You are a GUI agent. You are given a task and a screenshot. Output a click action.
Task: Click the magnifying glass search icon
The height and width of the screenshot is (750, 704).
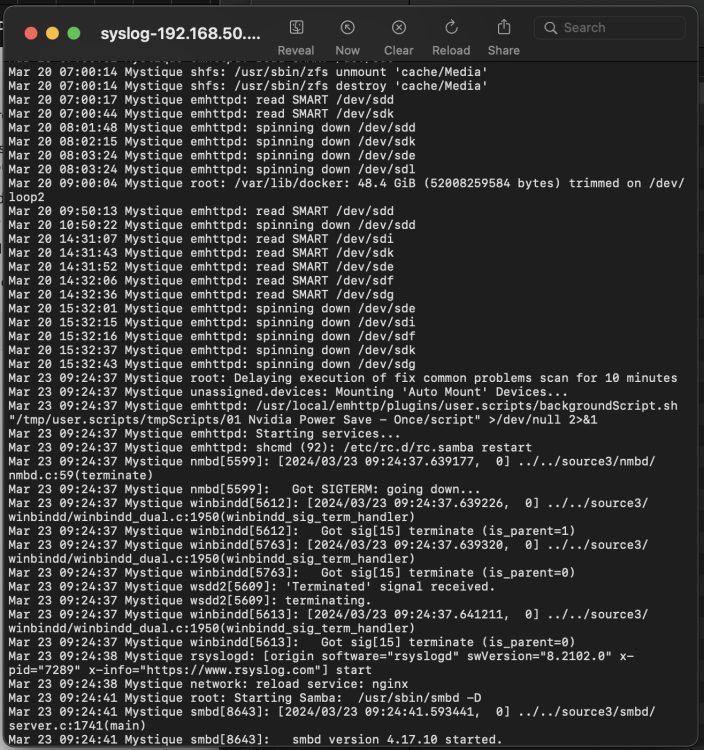550,28
